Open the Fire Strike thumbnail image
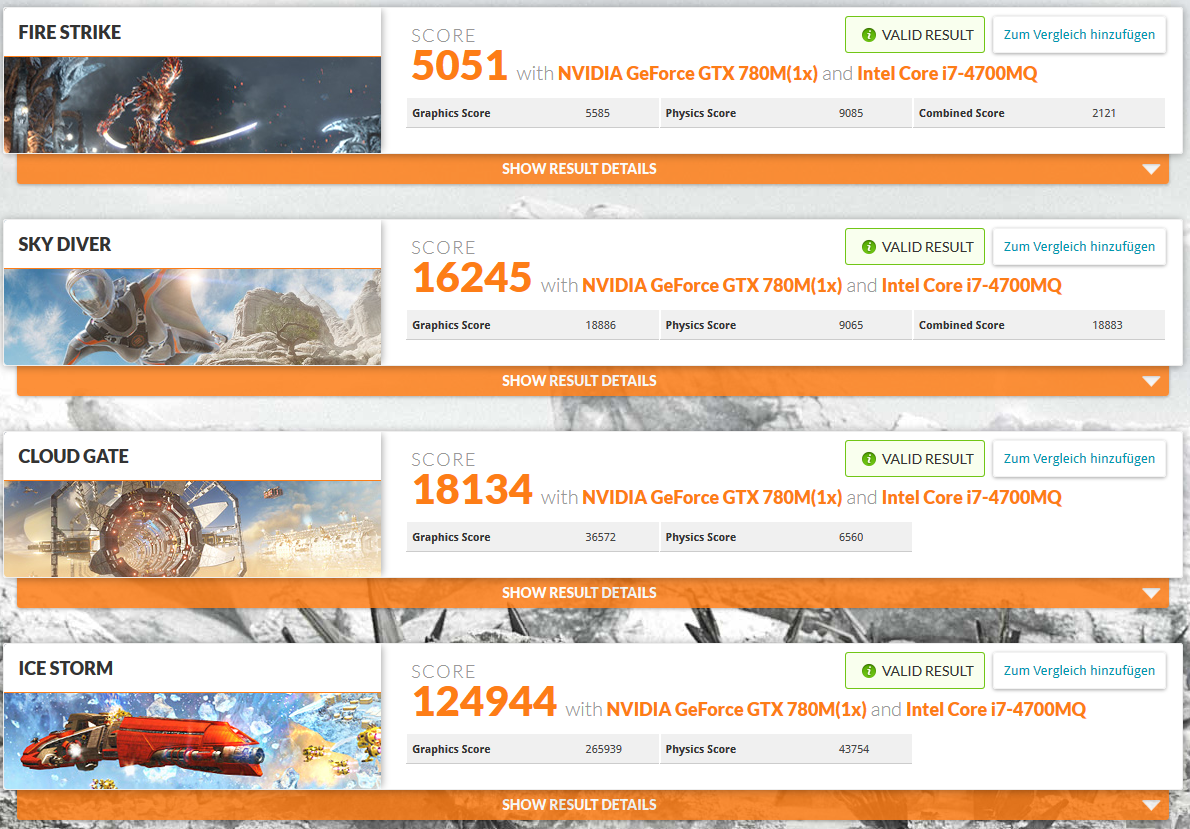This screenshot has width=1190, height=829. click(x=193, y=105)
